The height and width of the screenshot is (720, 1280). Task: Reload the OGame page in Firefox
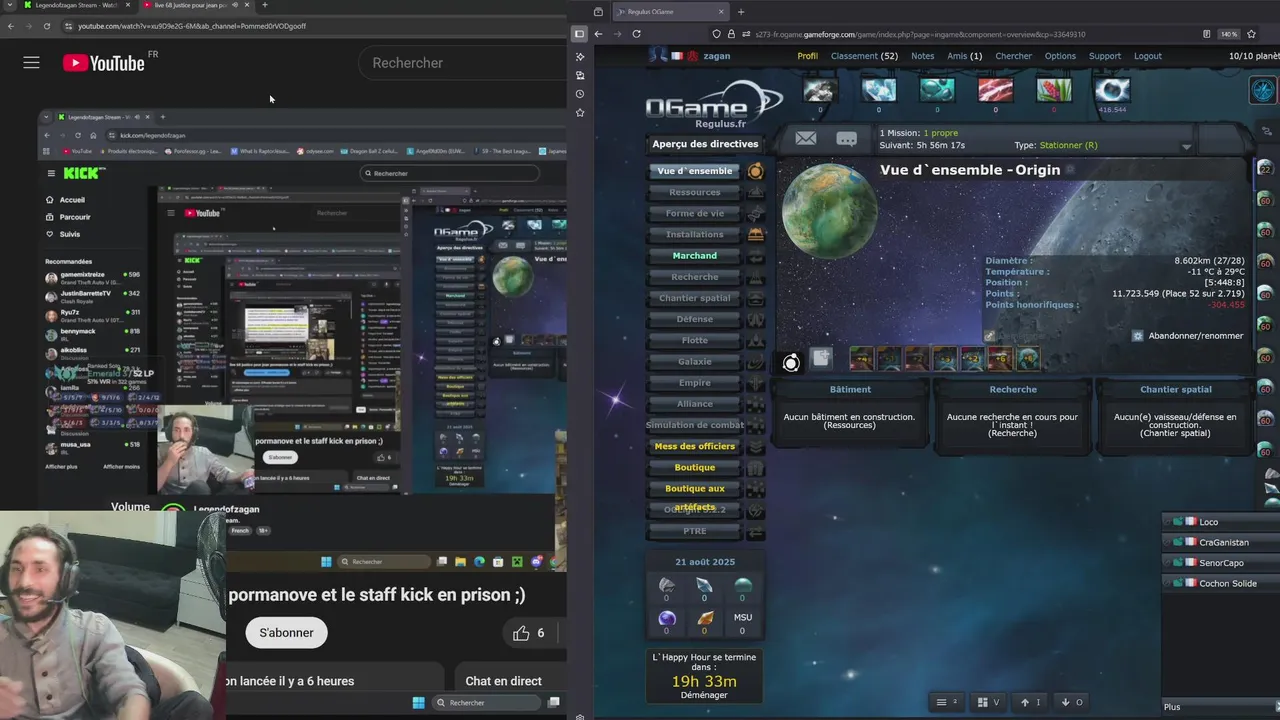pos(636,34)
